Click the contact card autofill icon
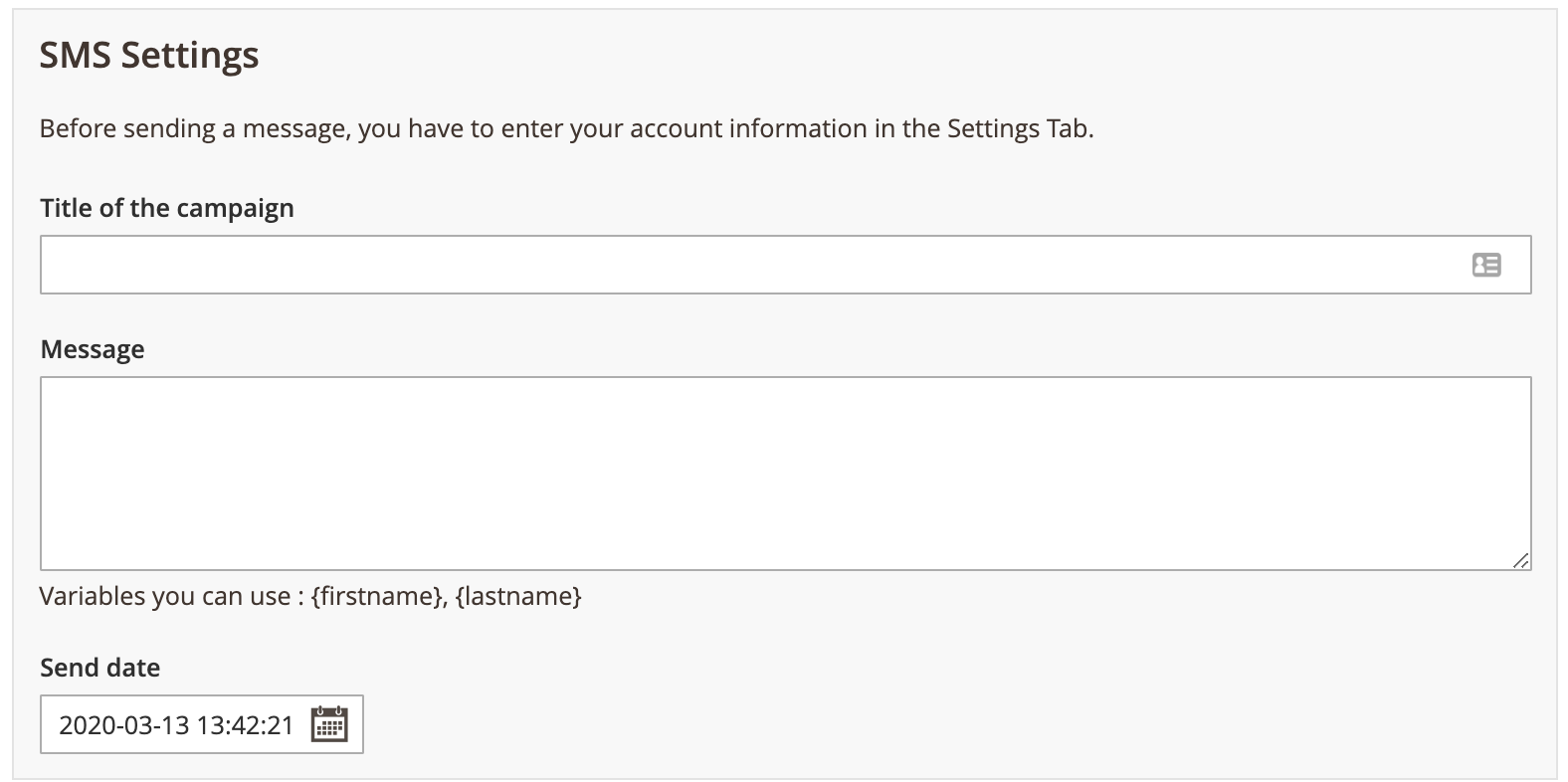The width and height of the screenshot is (1568, 782). click(1486, 265)
